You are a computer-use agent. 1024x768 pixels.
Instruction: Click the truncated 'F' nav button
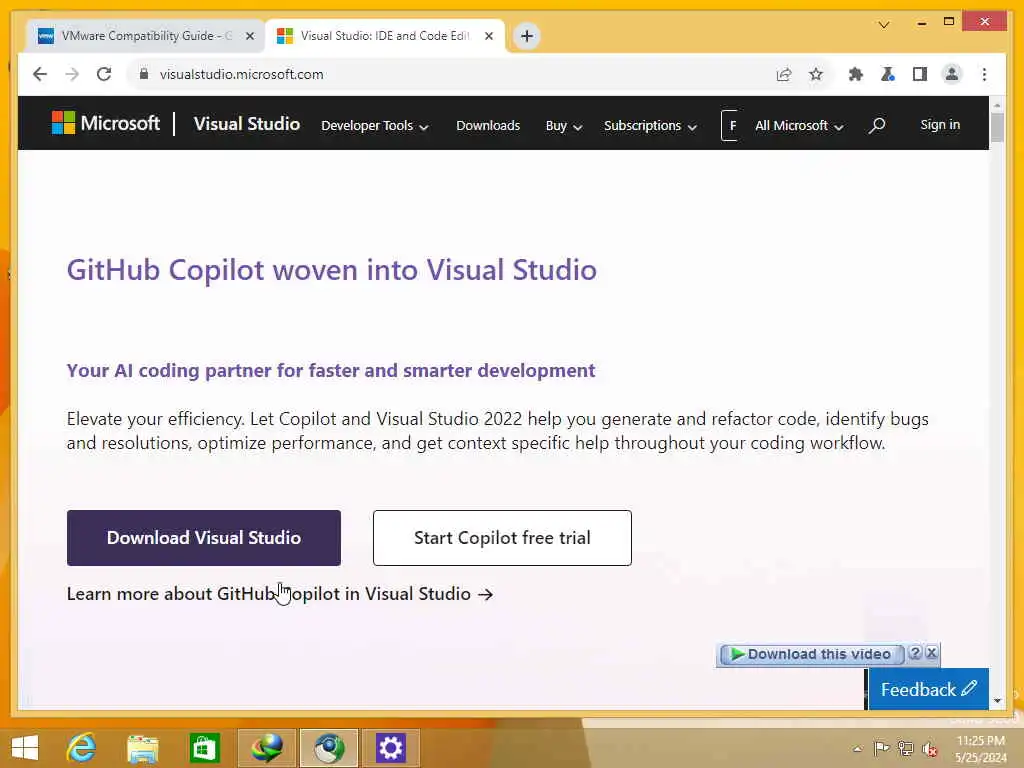point(730,125)
